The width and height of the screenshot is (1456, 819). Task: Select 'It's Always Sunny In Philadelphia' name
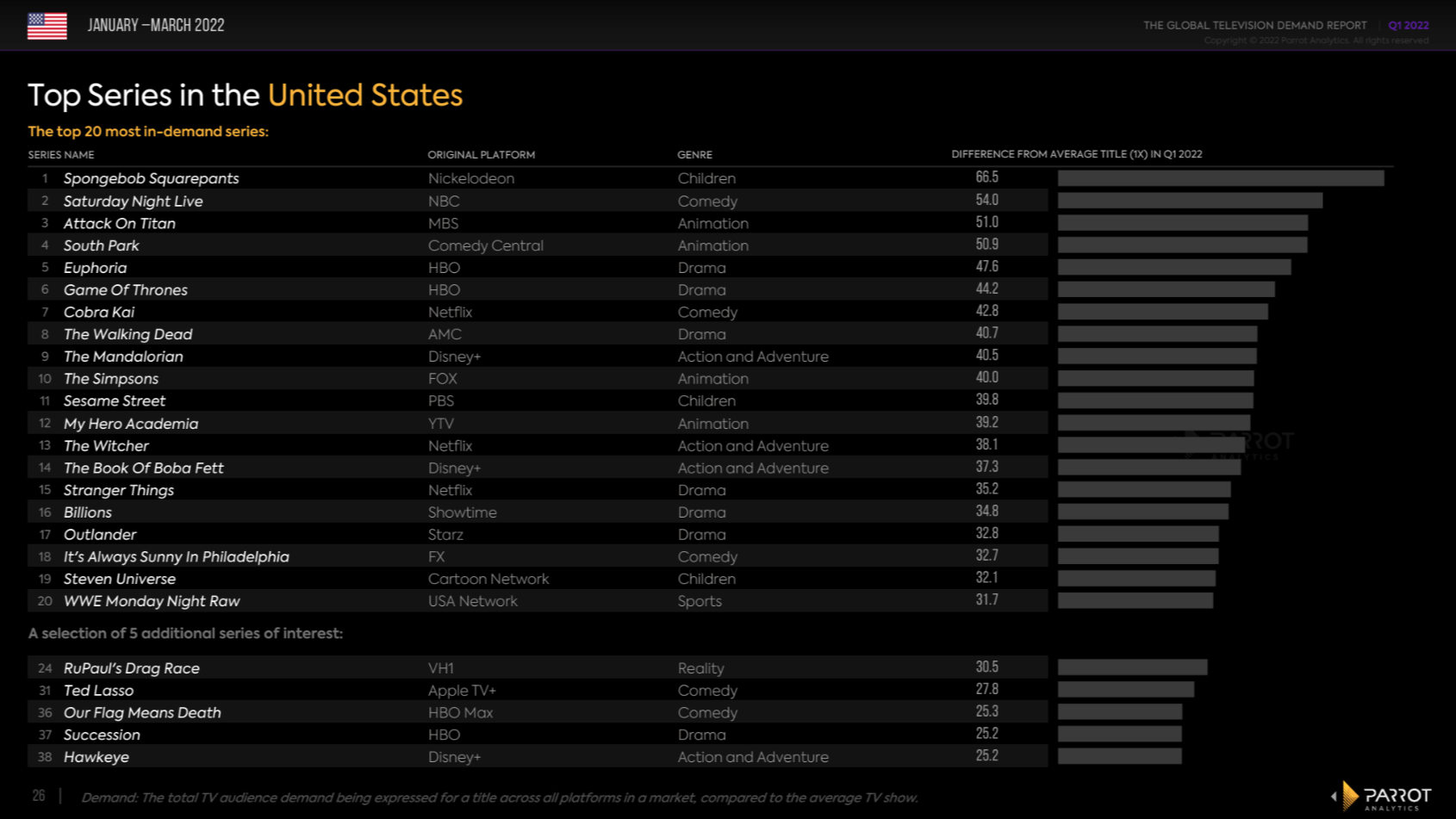click(177, 557)
